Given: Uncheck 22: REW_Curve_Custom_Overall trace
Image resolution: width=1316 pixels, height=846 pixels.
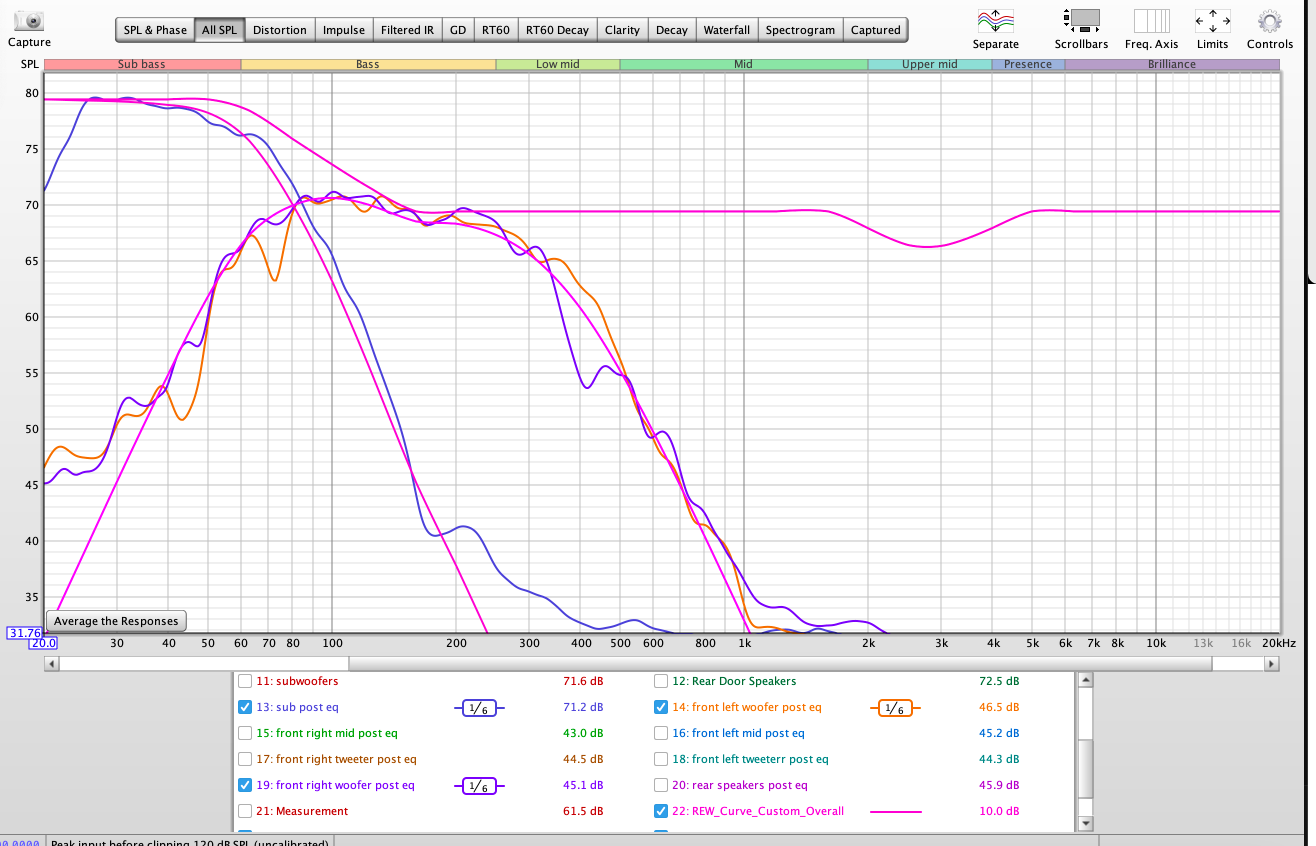Looking at the screenshot, I should pos(661,812).
